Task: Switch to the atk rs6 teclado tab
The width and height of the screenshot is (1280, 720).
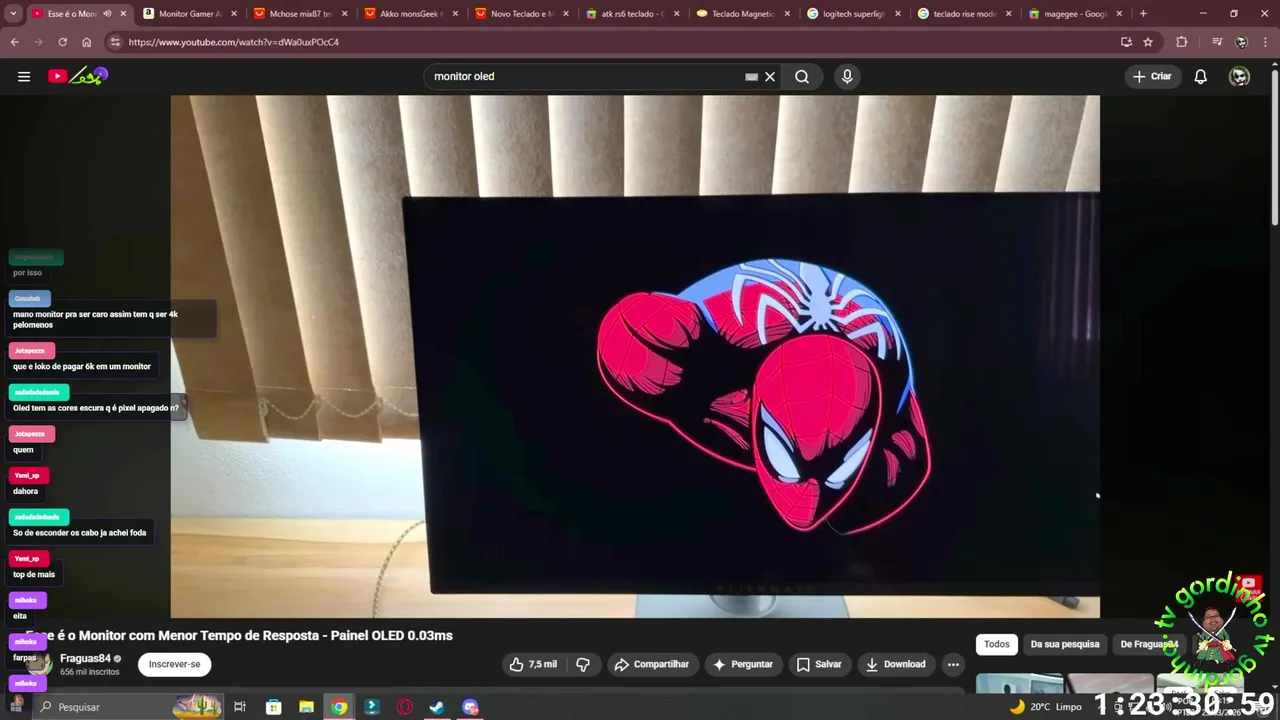Action: pos(632,14)
